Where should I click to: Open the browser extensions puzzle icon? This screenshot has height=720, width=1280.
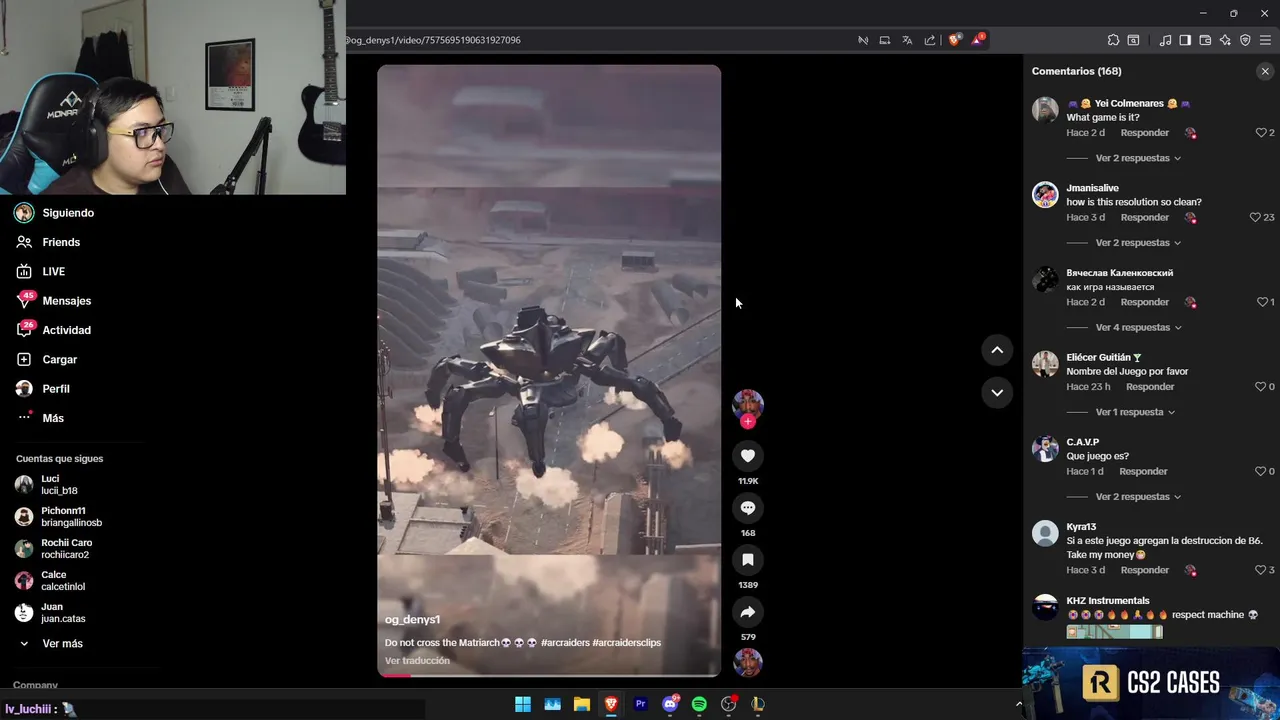[1113, 40]
